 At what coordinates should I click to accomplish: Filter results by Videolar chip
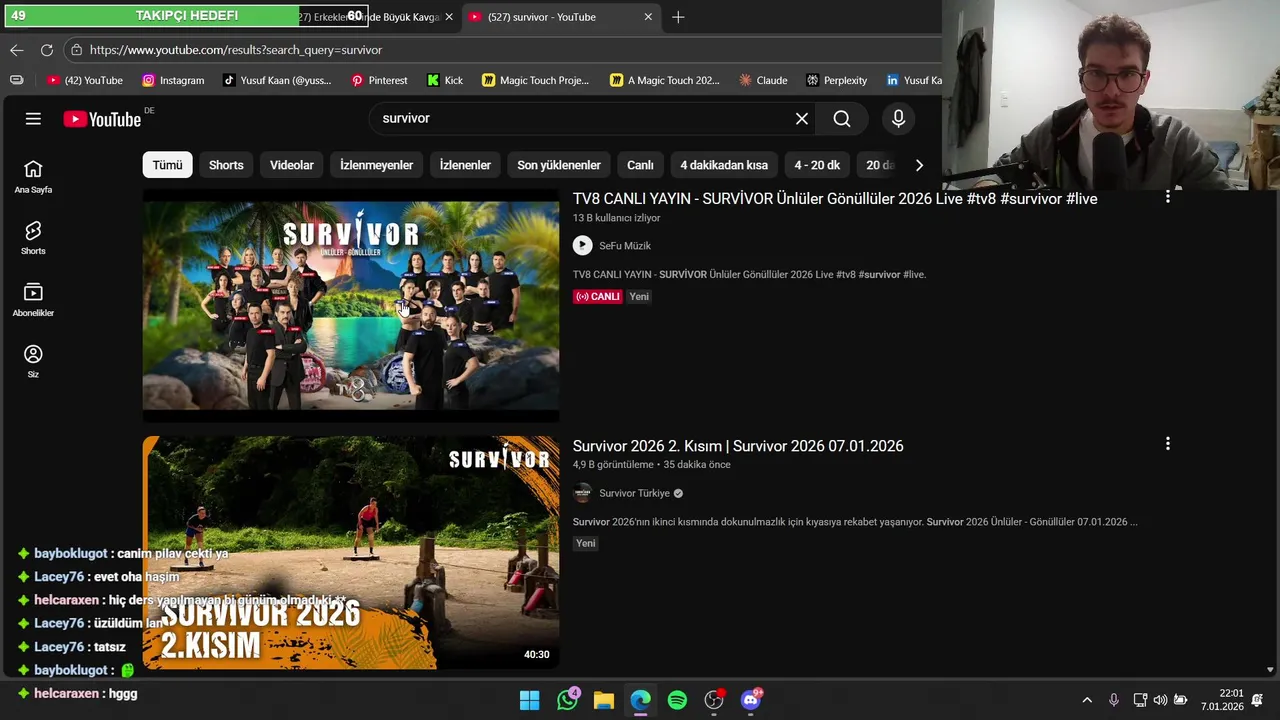[x=292, y=165]
